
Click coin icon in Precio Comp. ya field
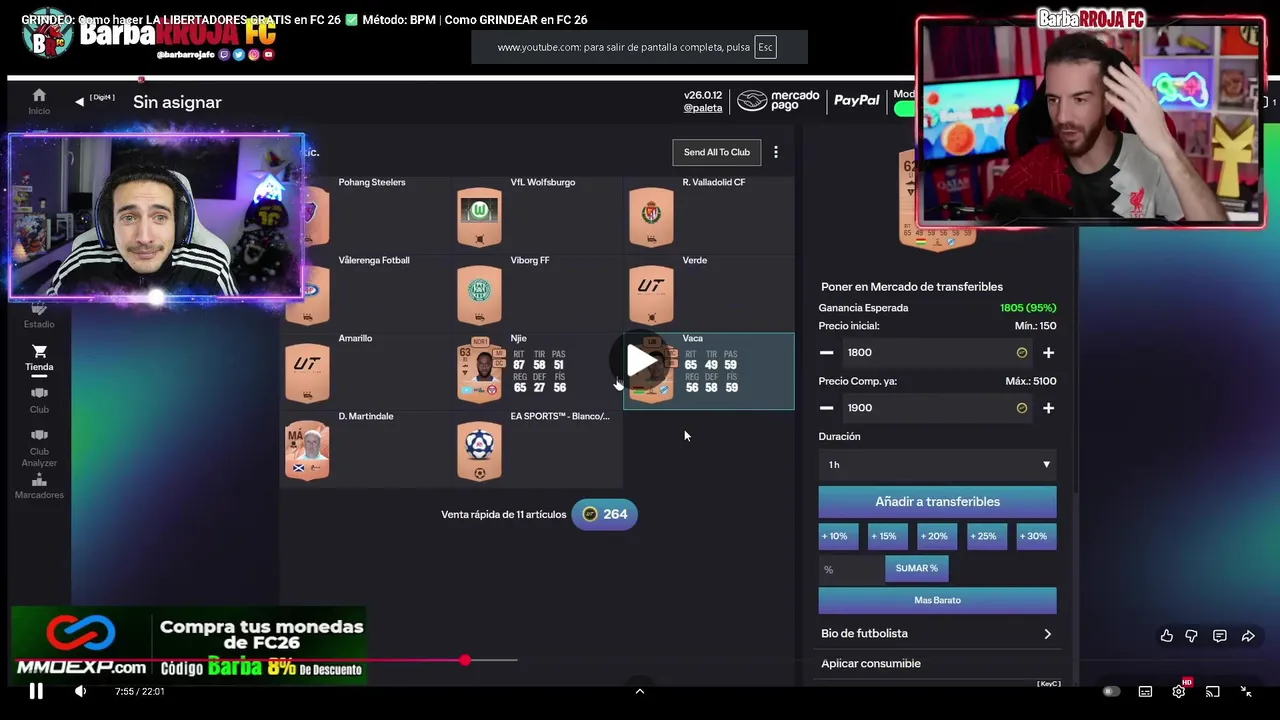(1021, 408)
